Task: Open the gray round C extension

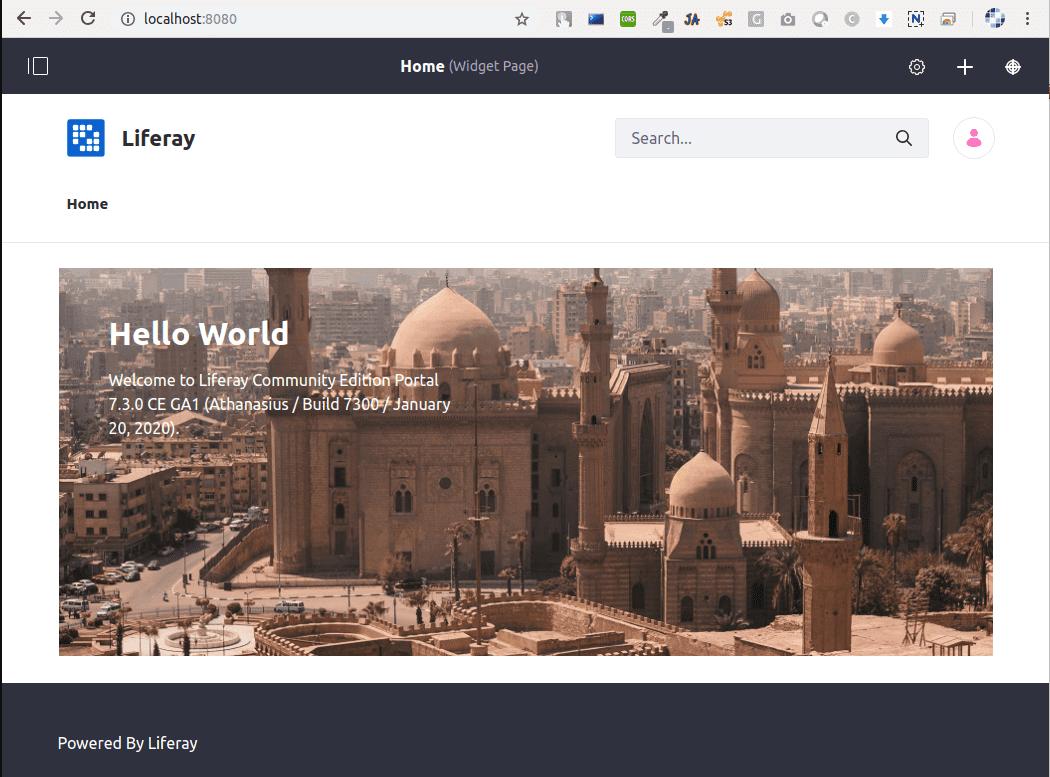Action: click(x=852, y=19)
